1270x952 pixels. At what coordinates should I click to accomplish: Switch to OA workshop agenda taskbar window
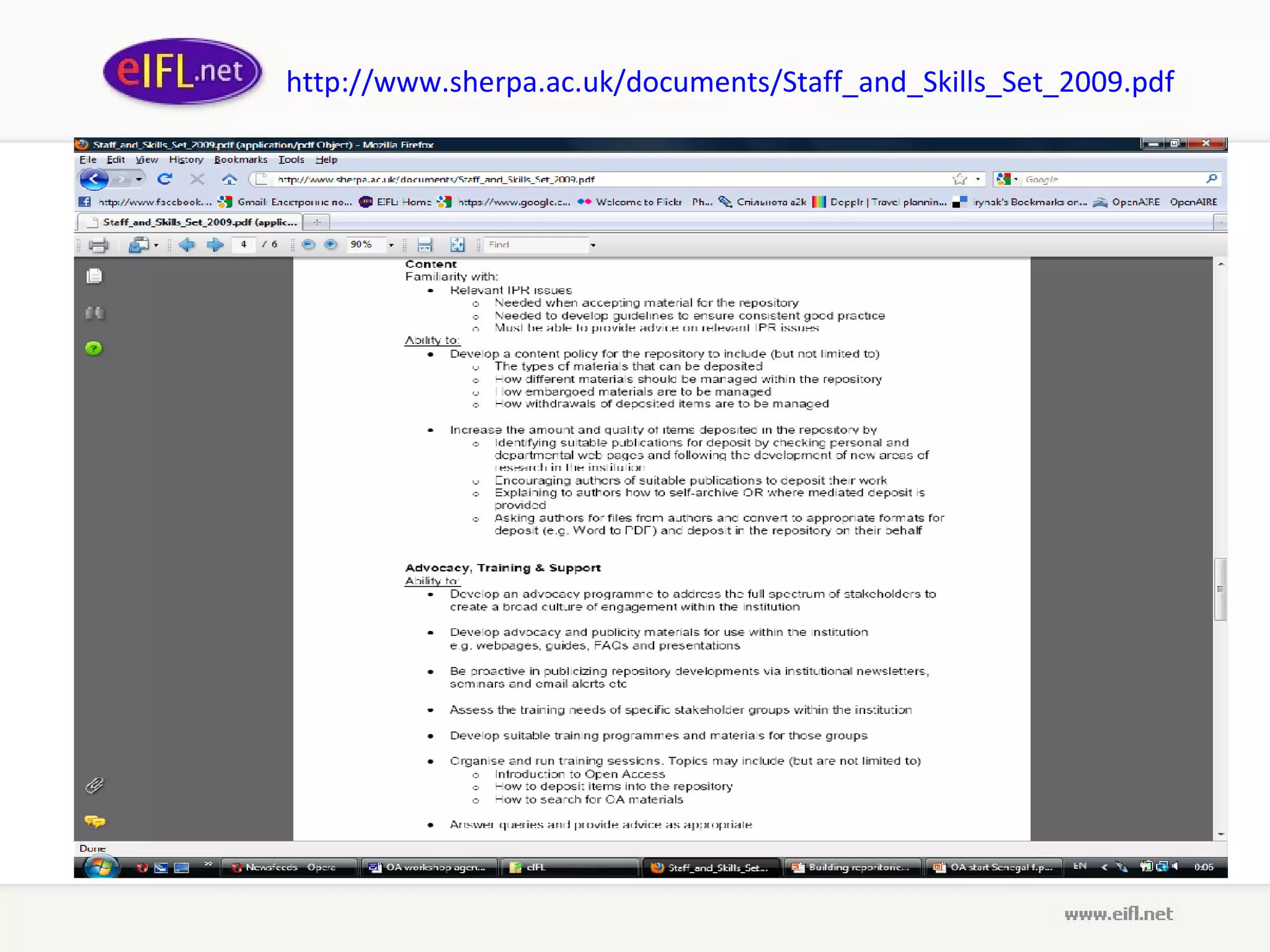[429, 868]
